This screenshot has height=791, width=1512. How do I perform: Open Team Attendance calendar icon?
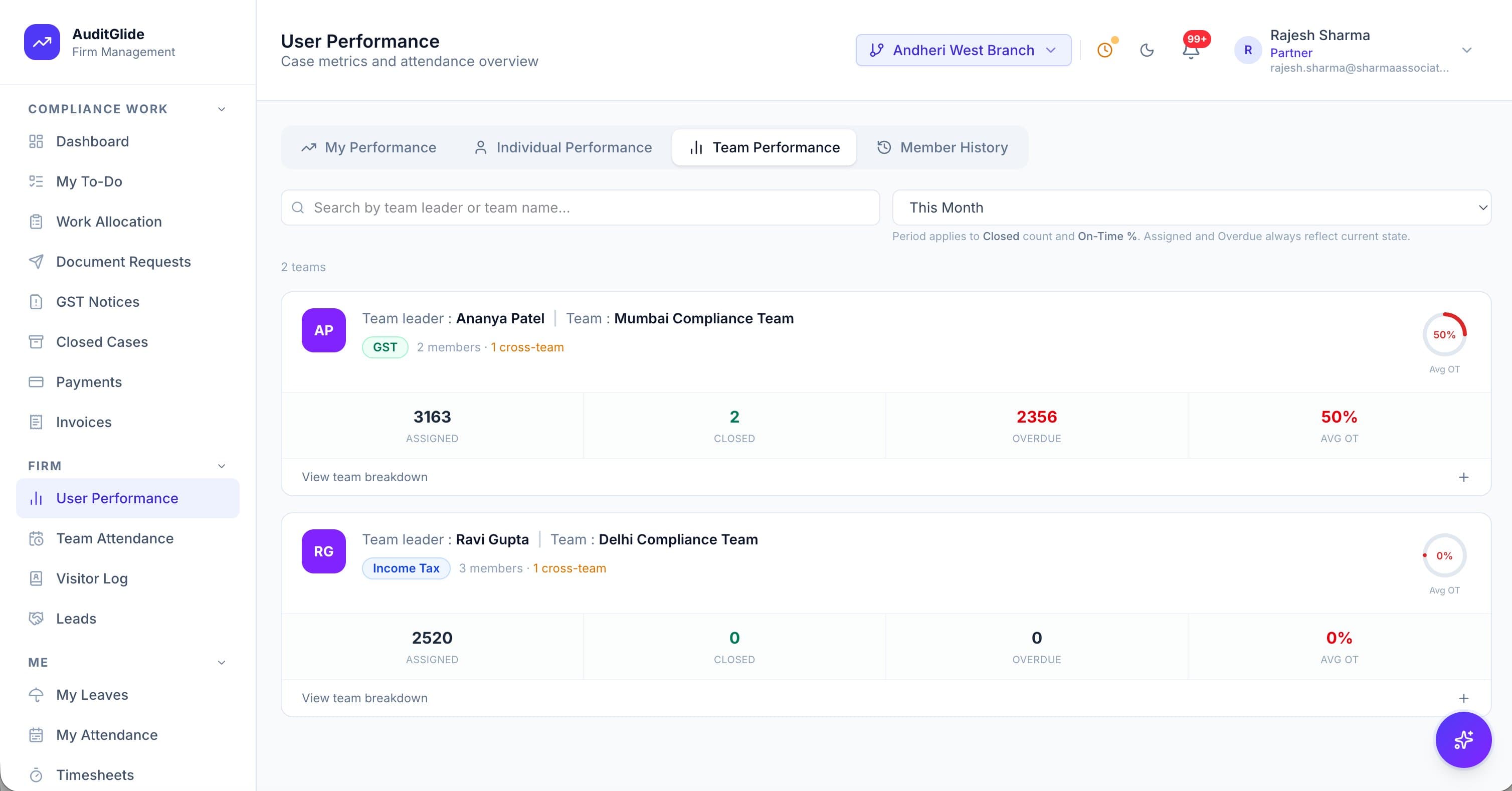click(36, 539)
